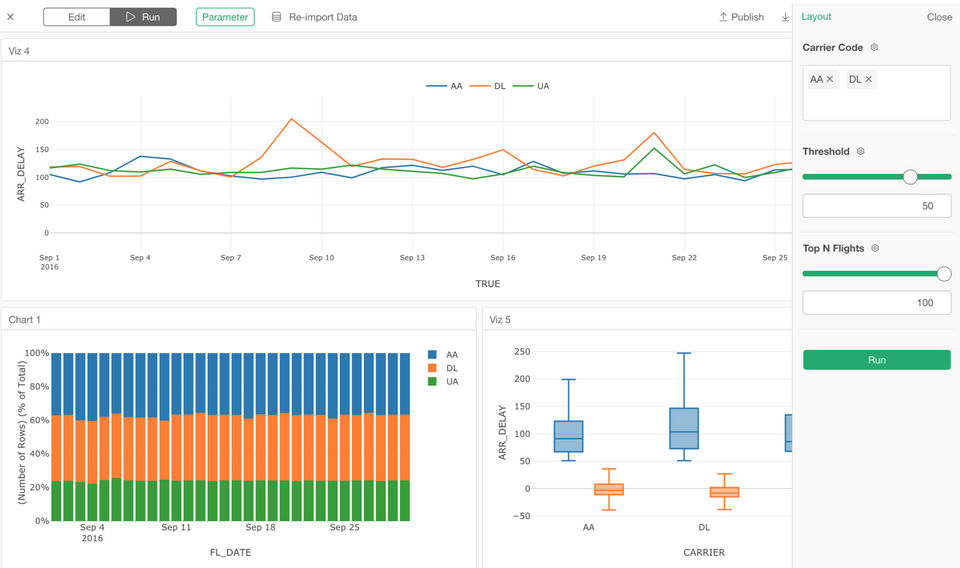Click the TRUE axis title in Viz 4

tap(488, 284)
